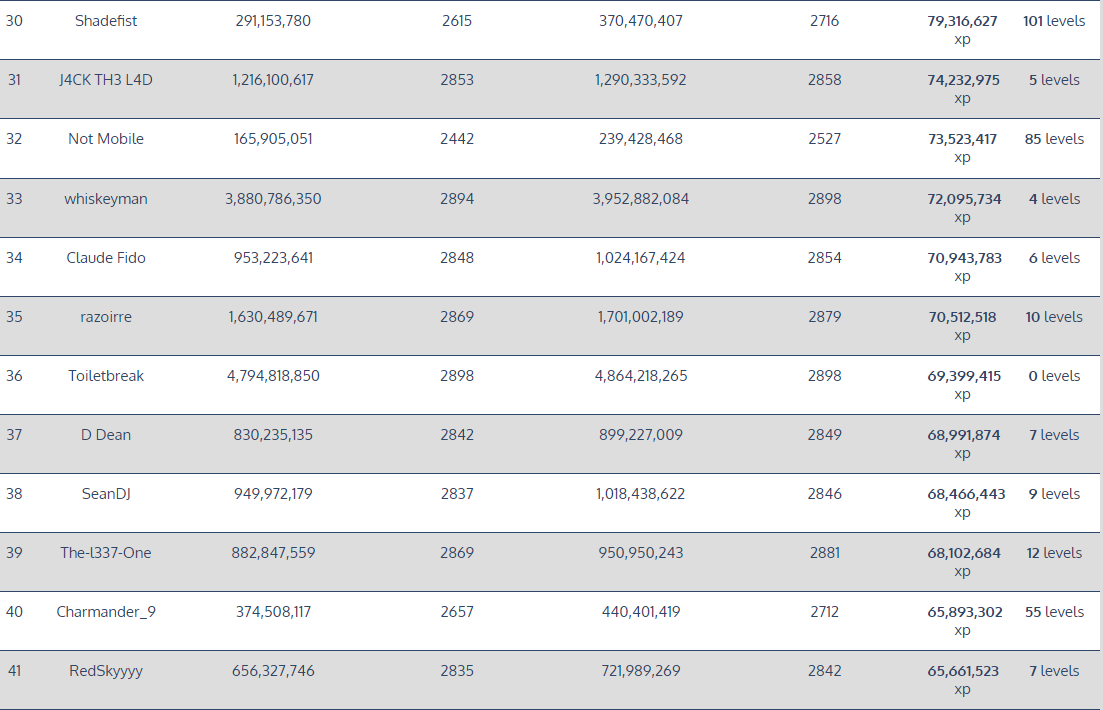Screen dimensions: 1103x710
Task: Open Toiletbreak's player page
Action: pyautogui.click(x=106, y=376)
